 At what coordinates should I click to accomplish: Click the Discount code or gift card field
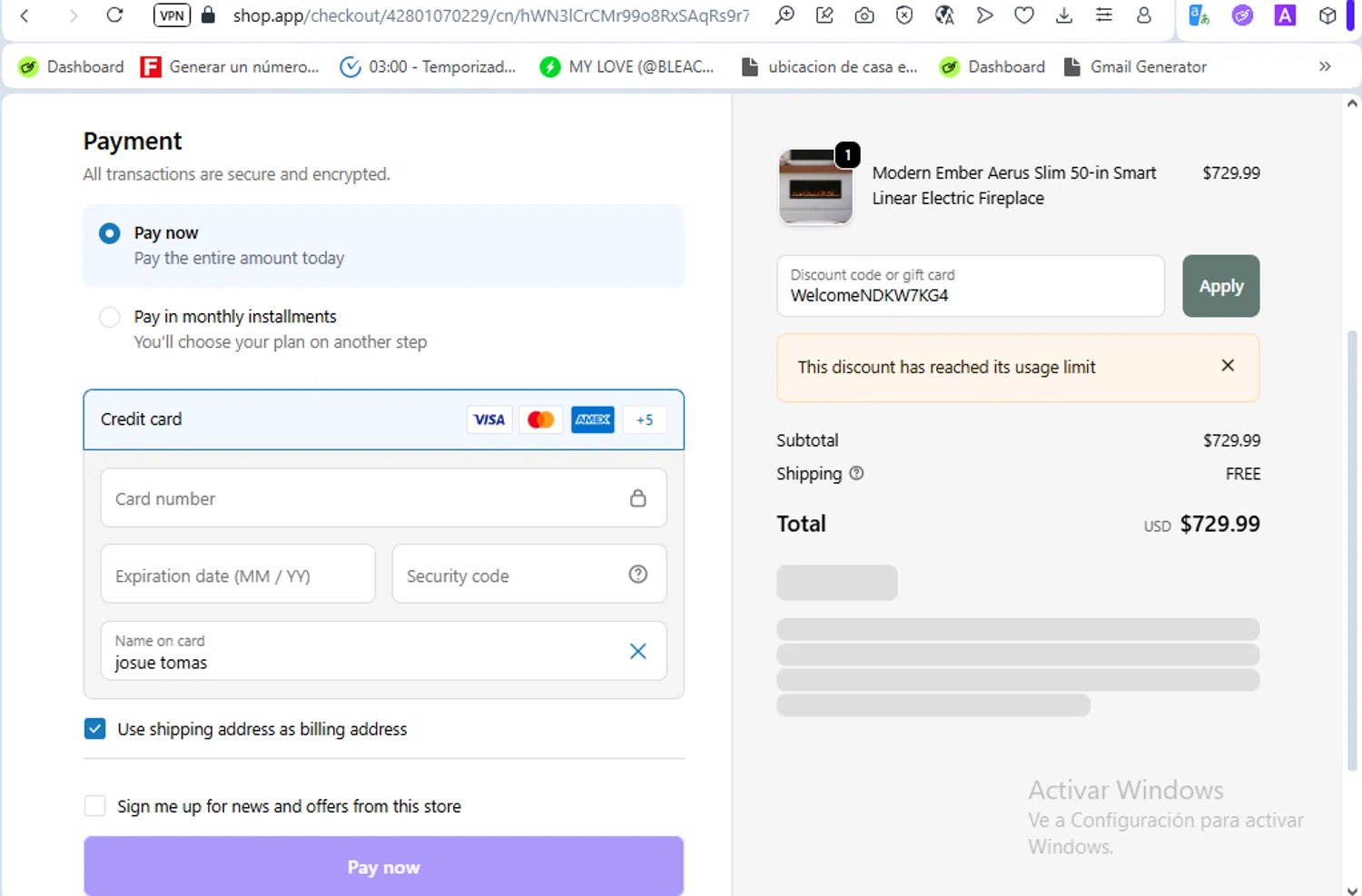pos(971,286)
